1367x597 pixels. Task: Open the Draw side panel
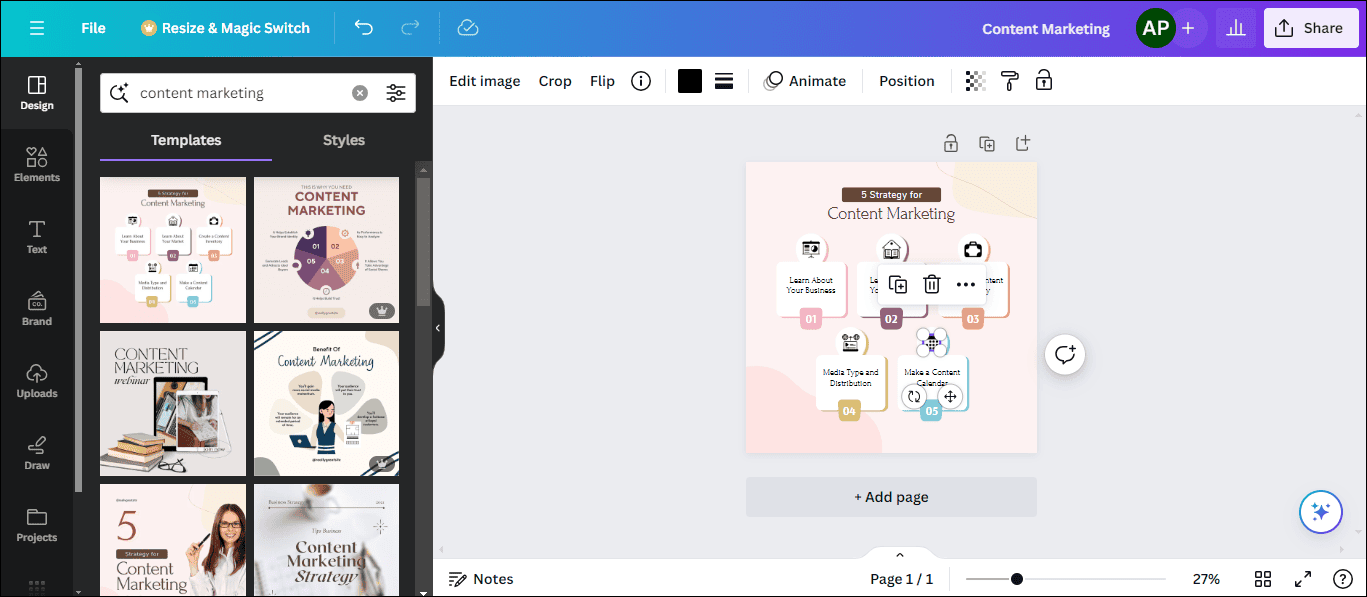click(x=37, y=453)
